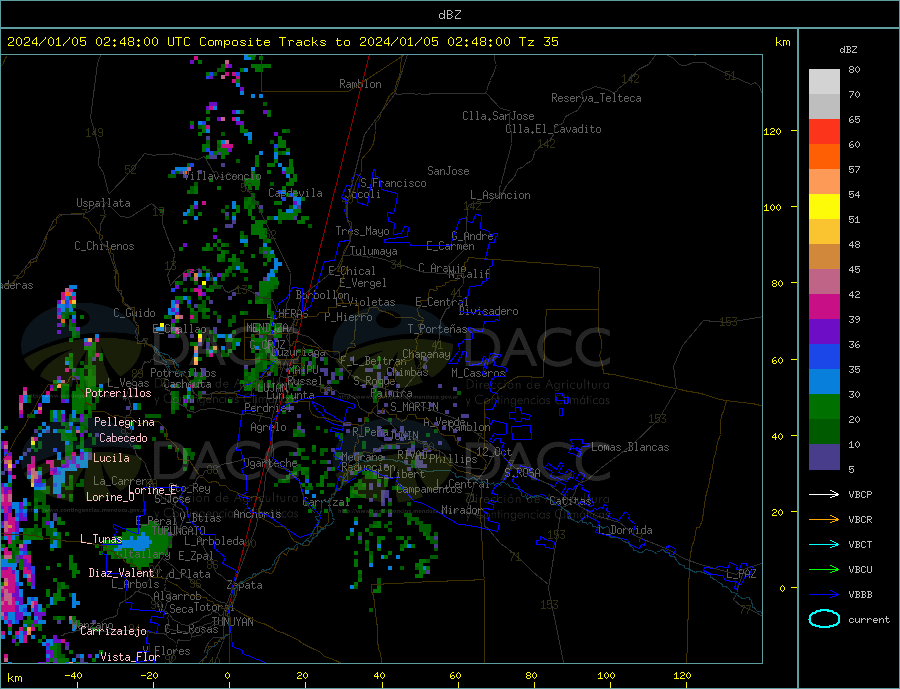Select the green 30 dBZ color swatch

coord(824,407)
